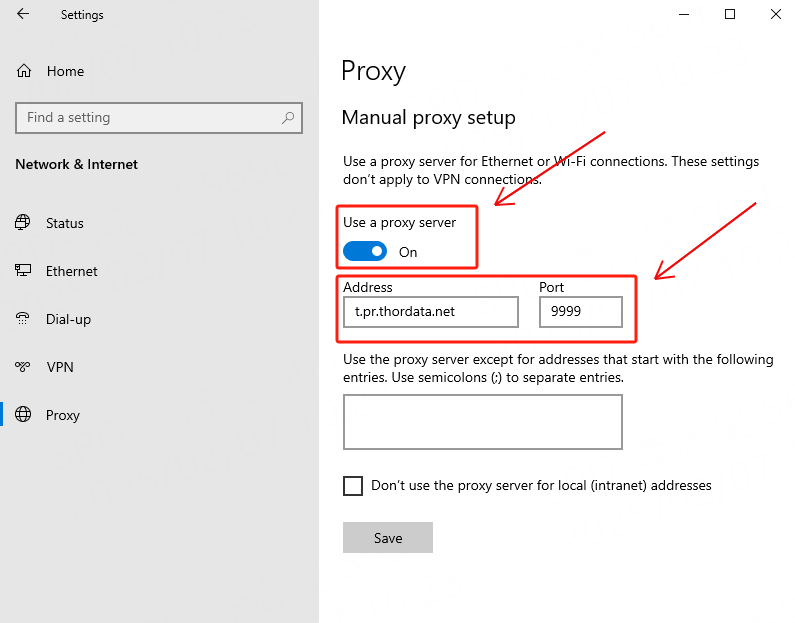Click the Settings title text

pyautogui.click(x=82, y=15)
